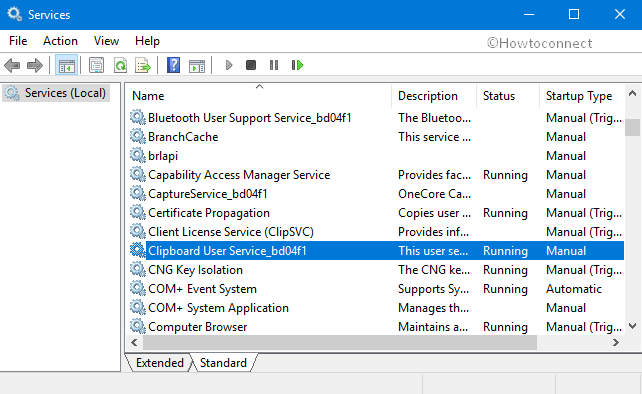The height and width of the screenshot is (394, 642).
Task: Sort by the Startup Type column header
Action: coord(582,96)
